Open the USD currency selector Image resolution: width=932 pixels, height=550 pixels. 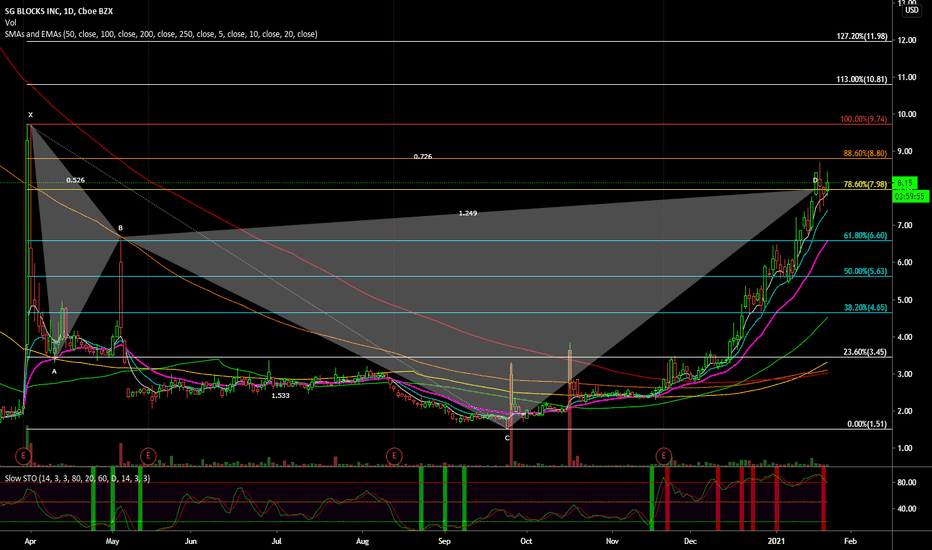point(912,10)
